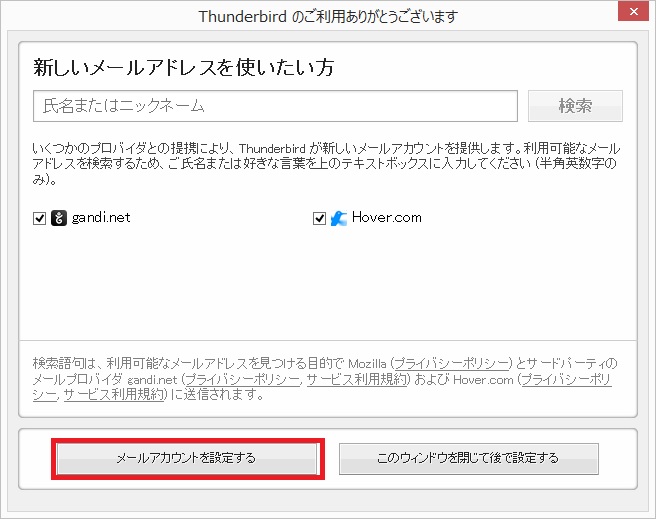Focus the 氏名またはニックネーム text field
The width and height of the screenshot is (656, 519).
point(275,105)
